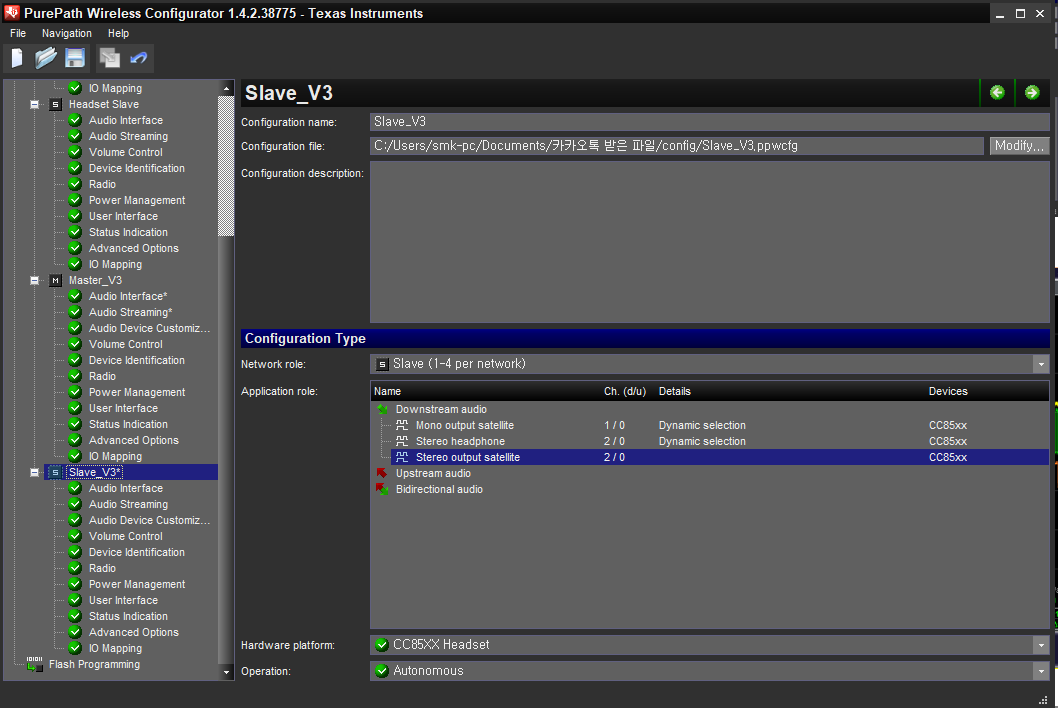Click green check icon beside Autonomous

[382, 671]
